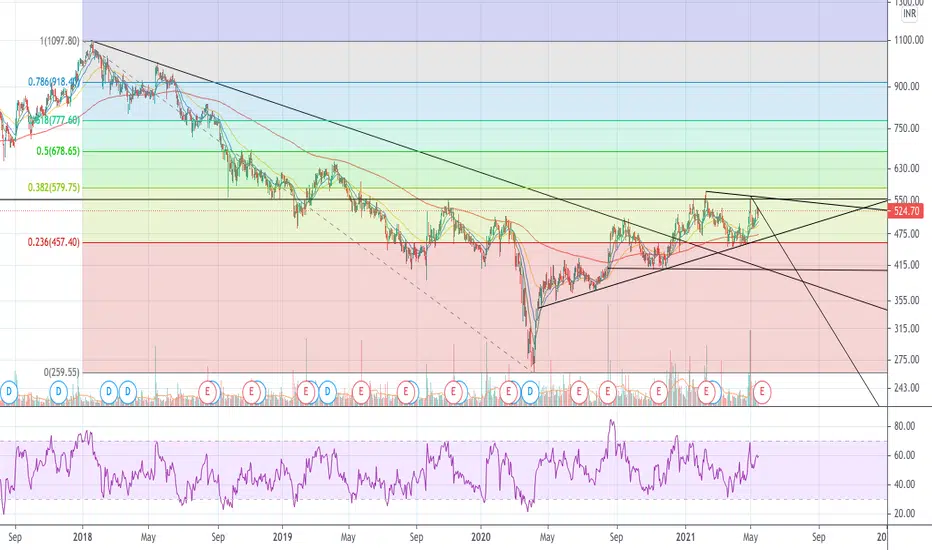Select the February 2019 earnings marker
The width and height of the screenshot is (932, 550).
click(306, 392)
